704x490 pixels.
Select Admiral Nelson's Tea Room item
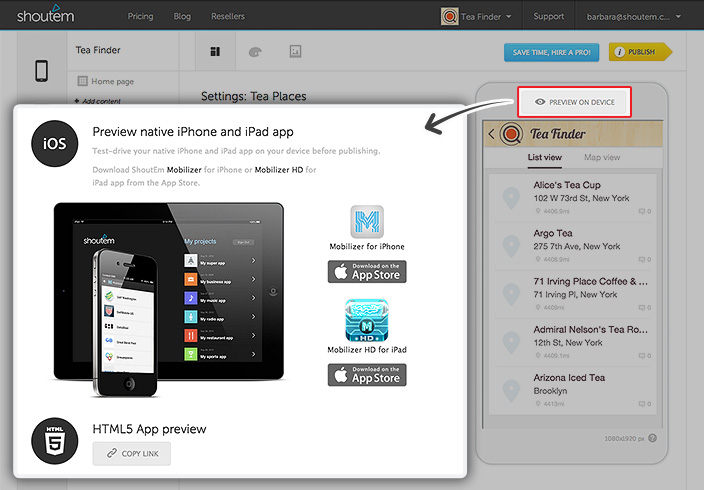pos(572,342)
